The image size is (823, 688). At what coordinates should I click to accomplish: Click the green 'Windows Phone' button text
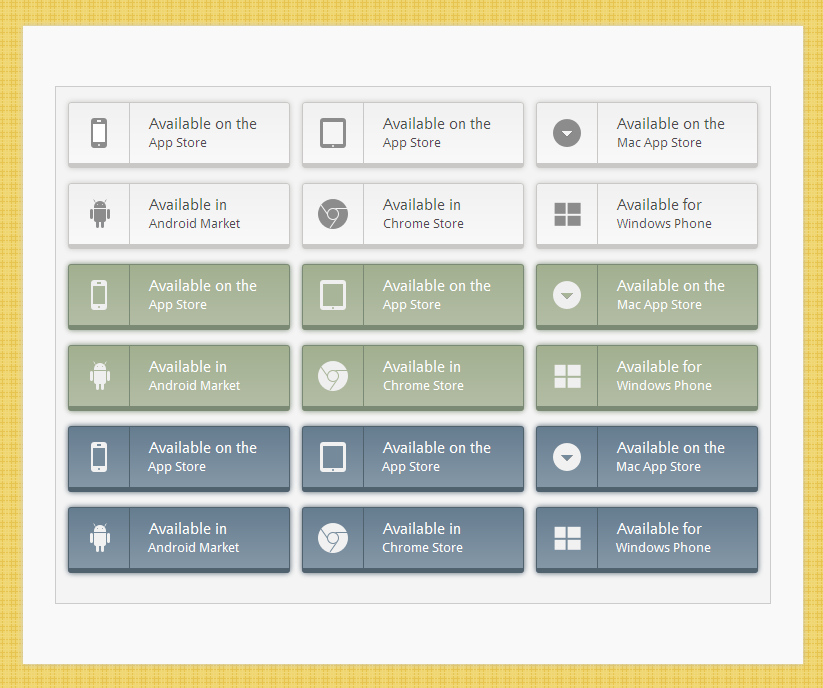[x=664, y=386]
